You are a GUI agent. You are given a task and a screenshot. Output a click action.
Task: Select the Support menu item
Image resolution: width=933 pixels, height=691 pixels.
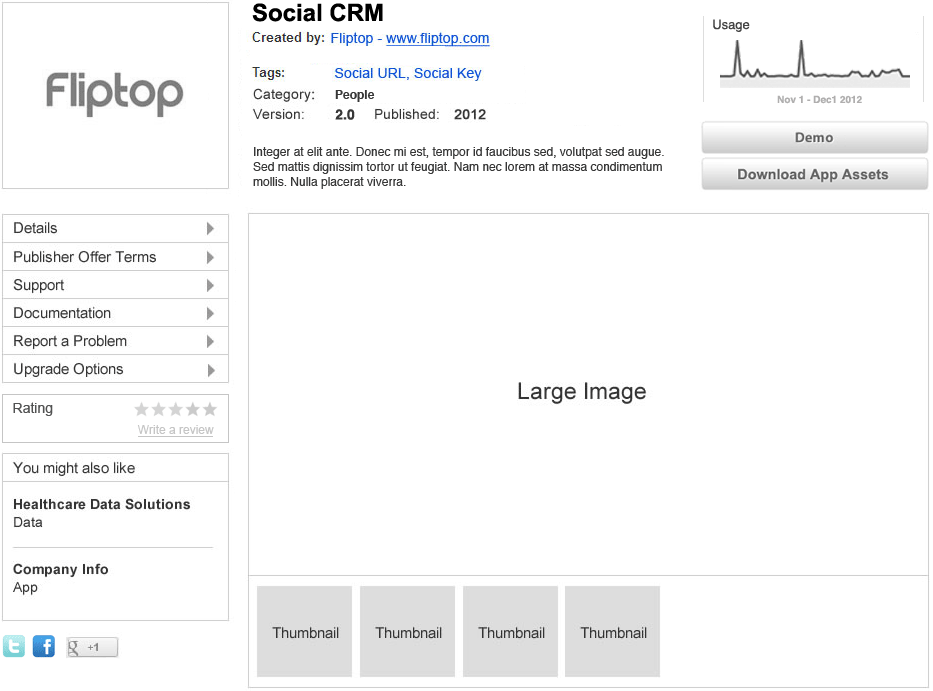point(115,285)
